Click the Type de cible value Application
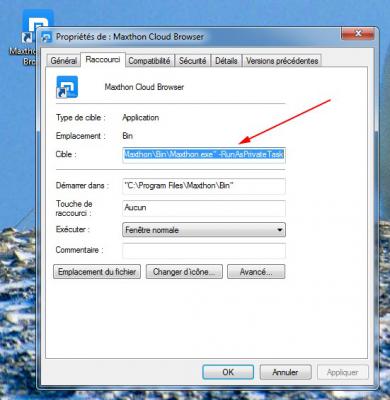 (x=141, y=118)
